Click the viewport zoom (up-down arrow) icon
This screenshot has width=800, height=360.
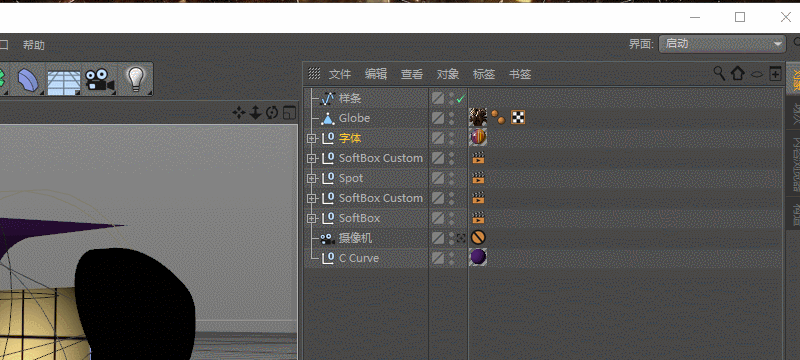point(255,113)
